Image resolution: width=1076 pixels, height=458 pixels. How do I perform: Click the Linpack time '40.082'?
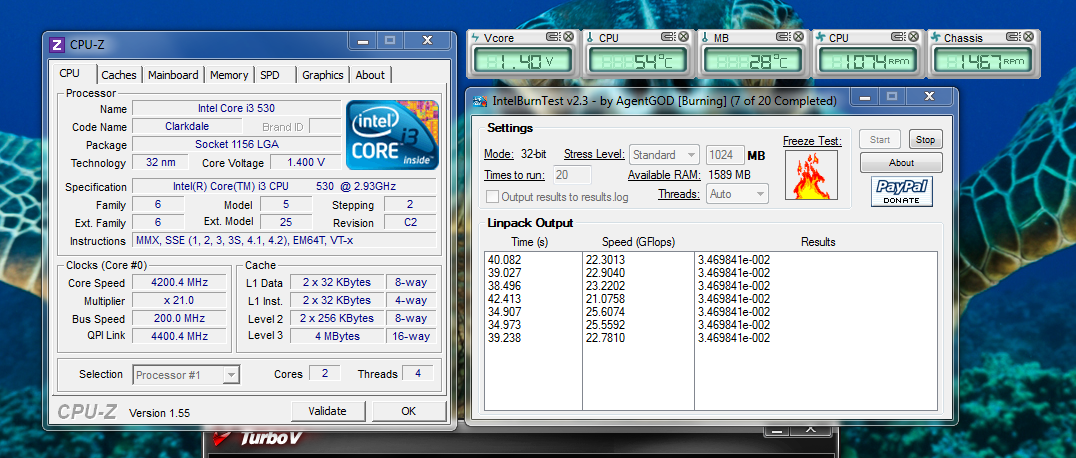pyautogui.click(x=504, y=260)
